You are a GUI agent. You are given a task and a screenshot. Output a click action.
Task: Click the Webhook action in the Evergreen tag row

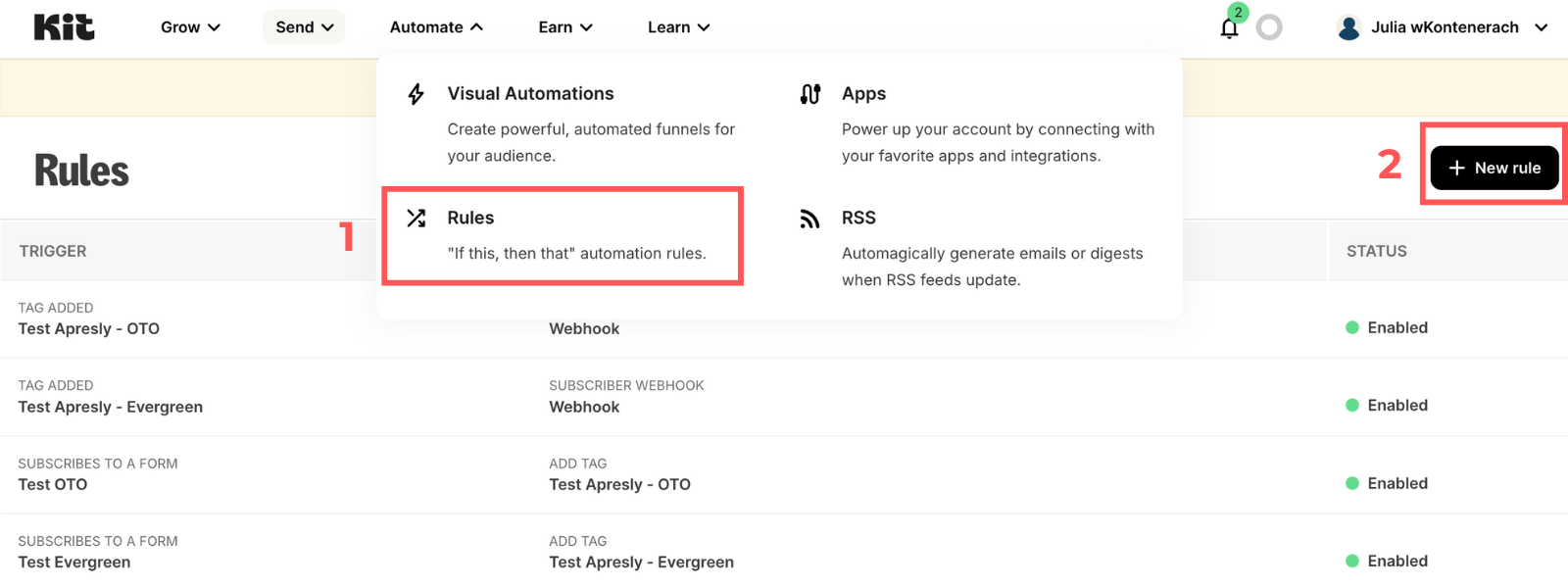coord(584,407)
